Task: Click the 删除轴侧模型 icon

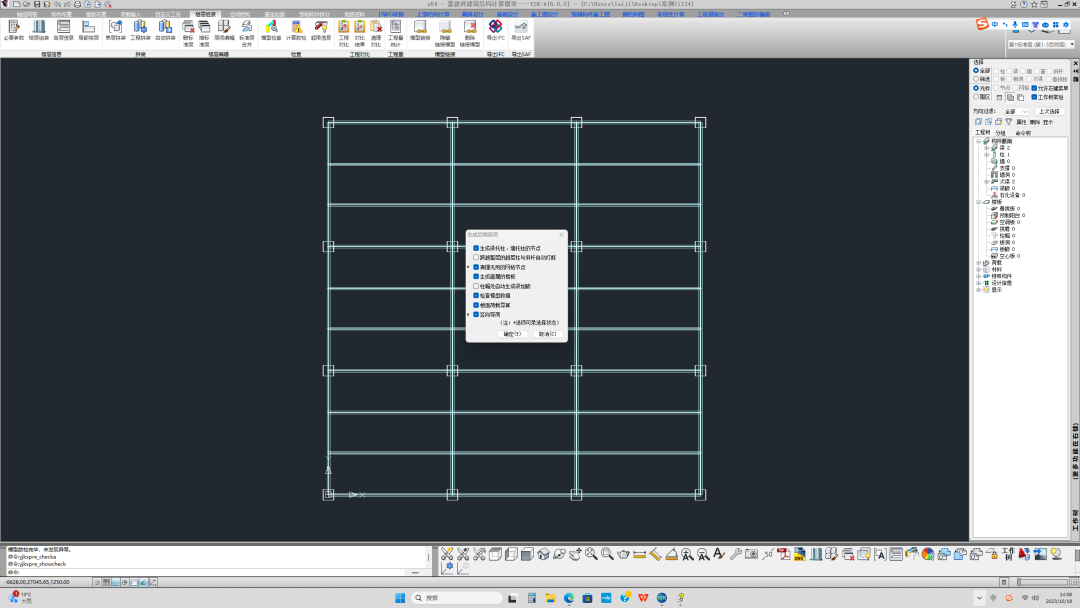Action: point(470,33)
